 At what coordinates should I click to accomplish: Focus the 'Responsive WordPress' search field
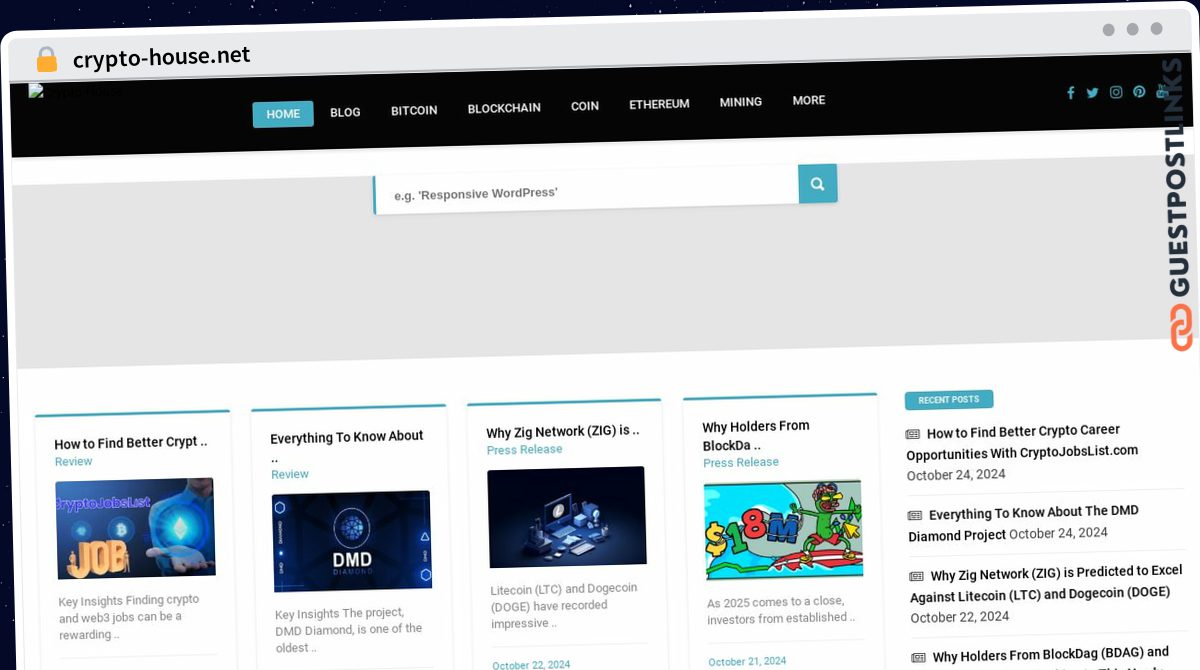point(586,192)
